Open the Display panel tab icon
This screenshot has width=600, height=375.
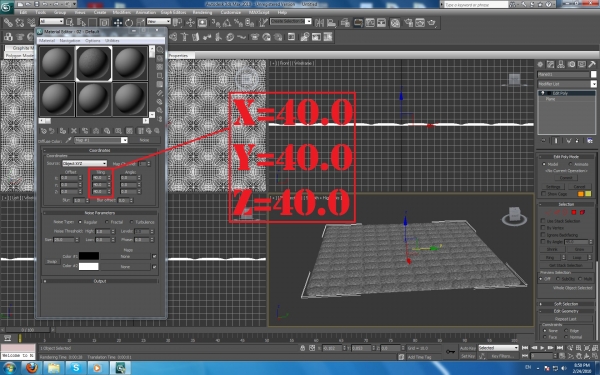(582, 64)
